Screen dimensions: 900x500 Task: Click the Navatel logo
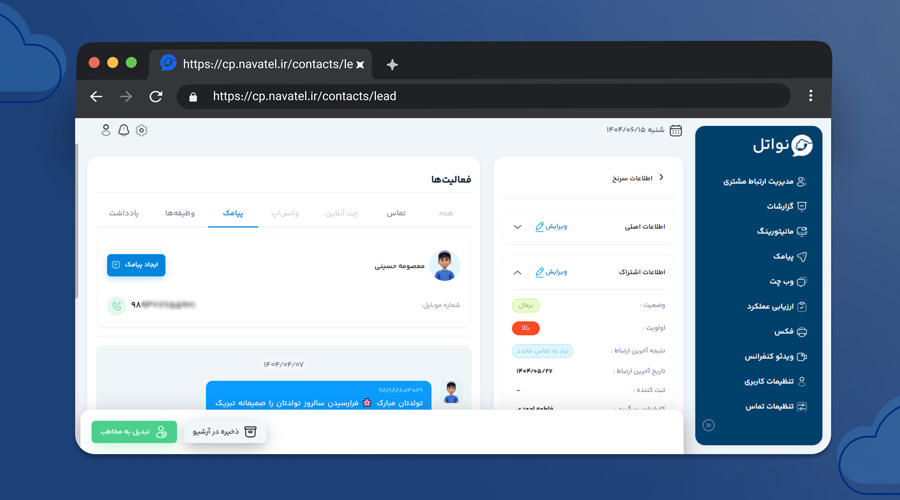pyautogui.click(x=782, y=146)
